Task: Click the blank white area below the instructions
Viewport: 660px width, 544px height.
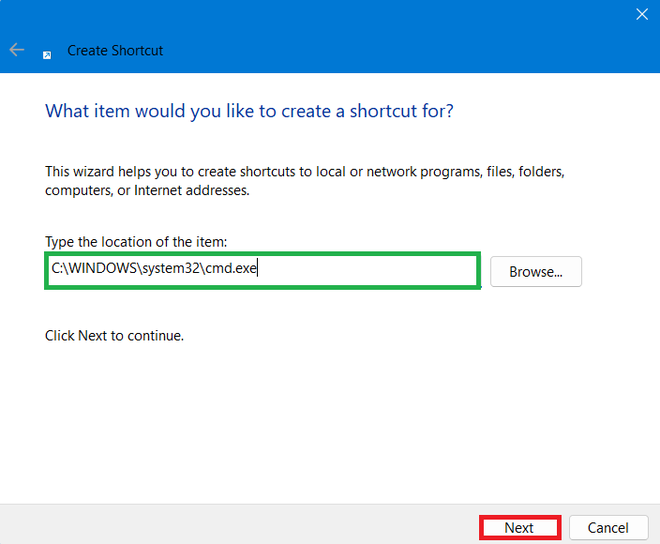Action: pyautogui.click(x=330, y=420)
